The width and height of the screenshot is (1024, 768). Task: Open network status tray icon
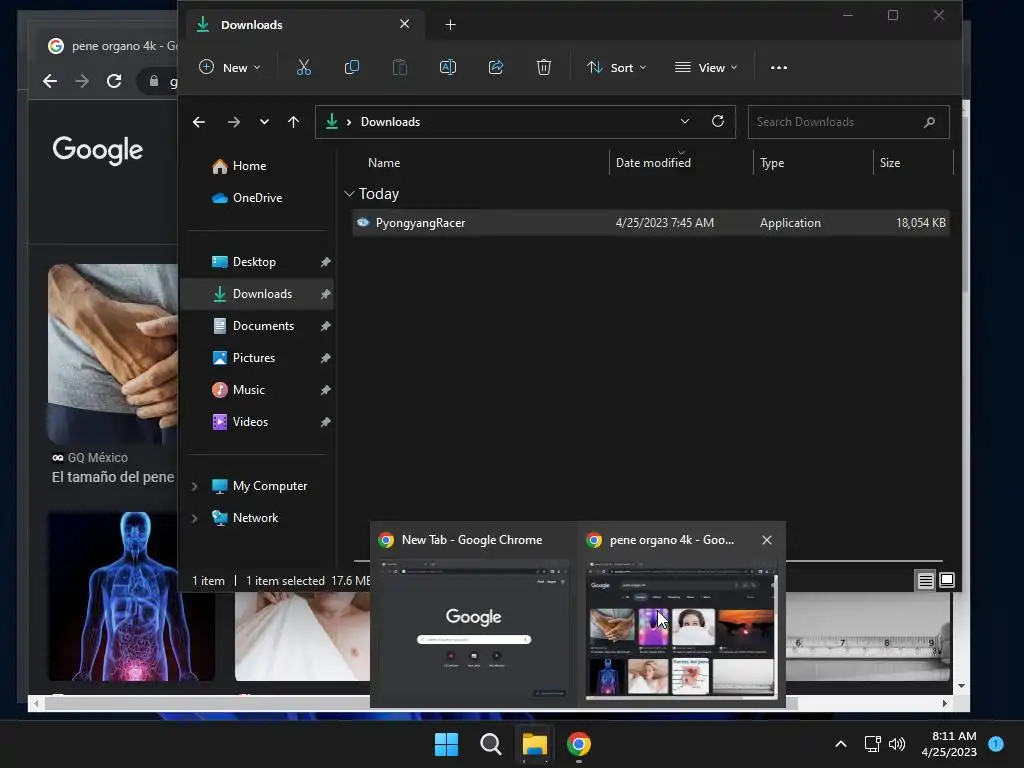(x=872, y=744)
